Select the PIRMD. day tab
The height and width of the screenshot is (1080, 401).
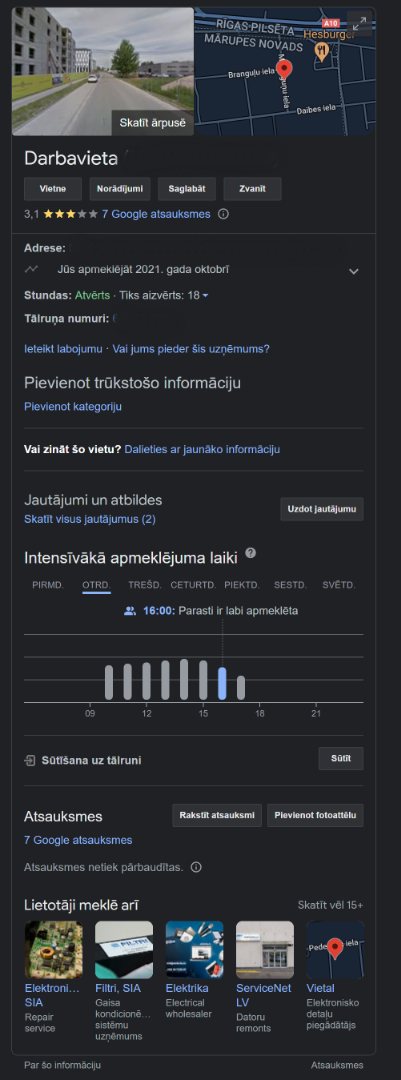pyautogui.click(x=48, y=585)
